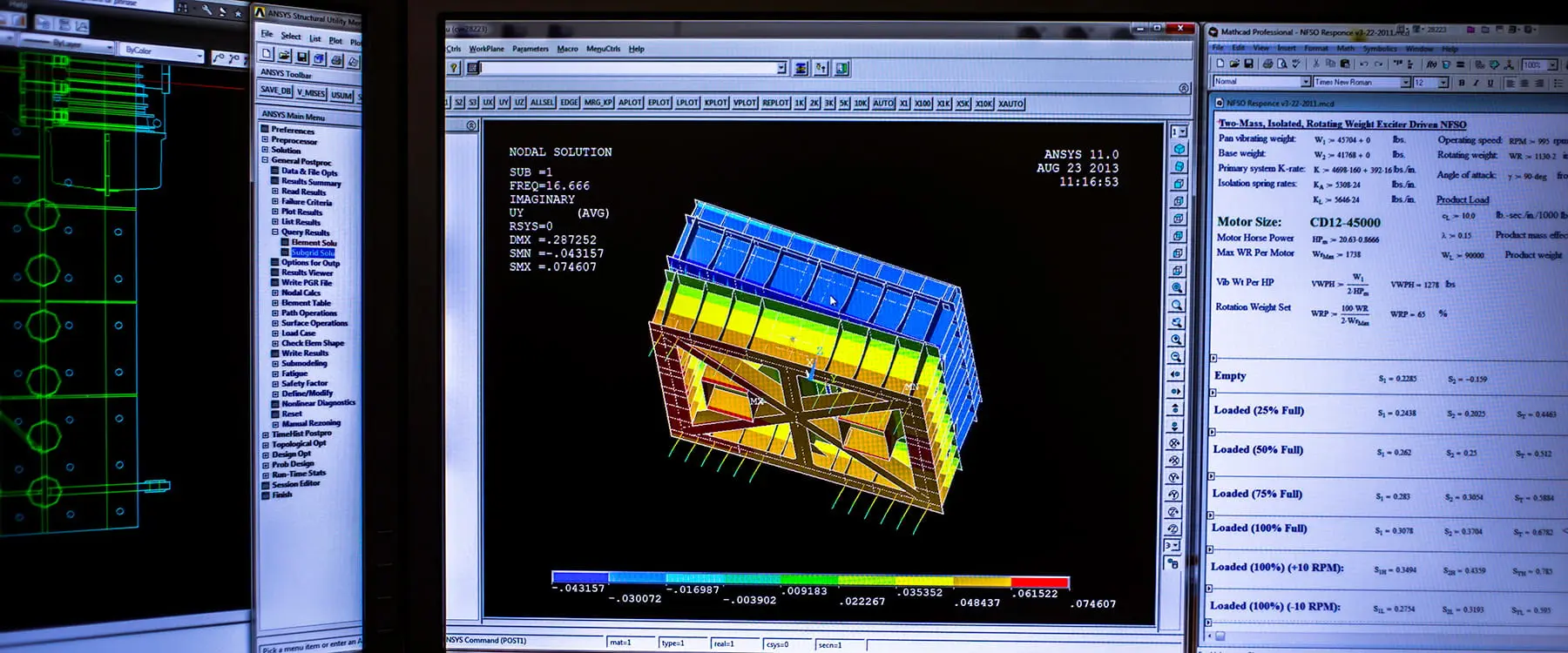The image size is (1568, 653).
Task: Click the yellow question mark help icon
Action: point(454,67)
